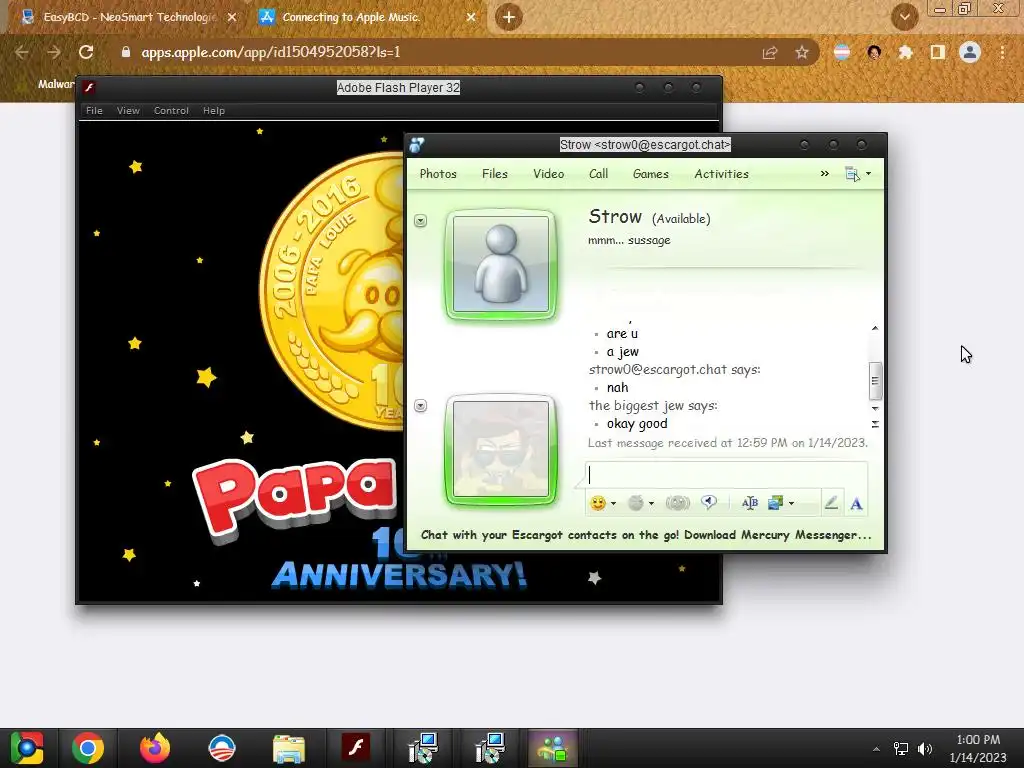
Task: Open Flash Player Control menu
Action: [171, 110]
